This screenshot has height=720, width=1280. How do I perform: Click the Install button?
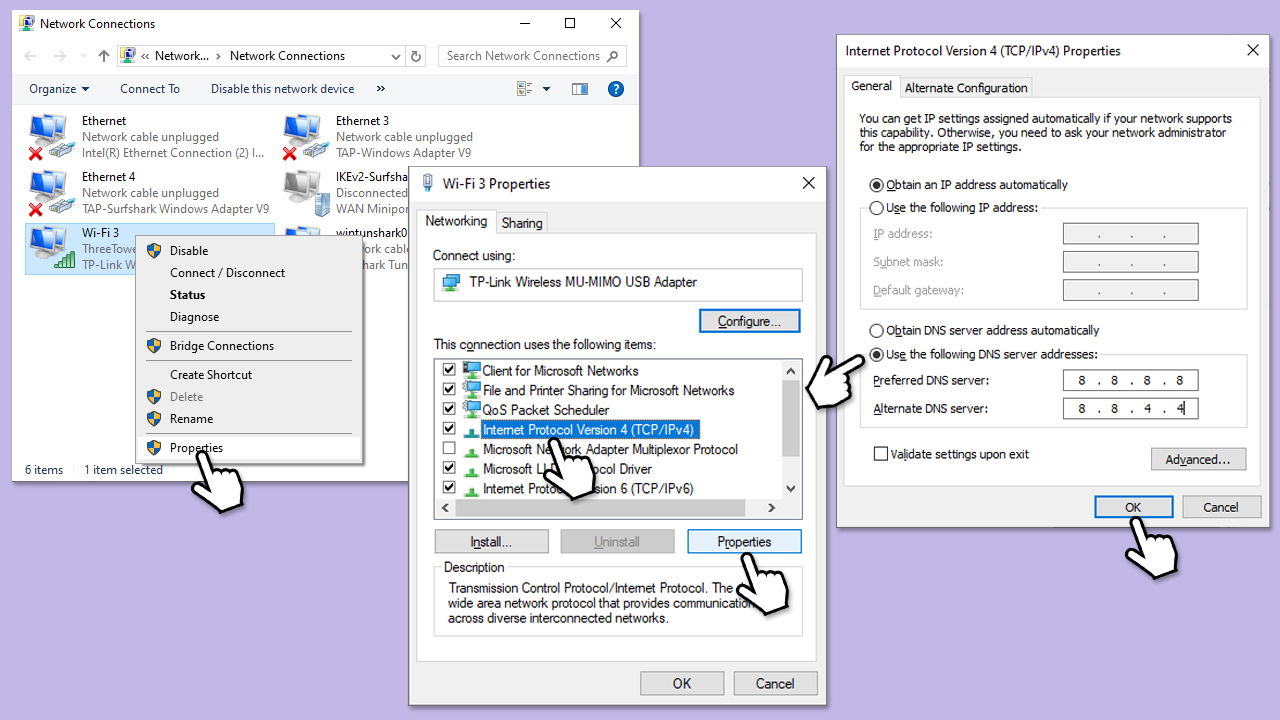491,542
